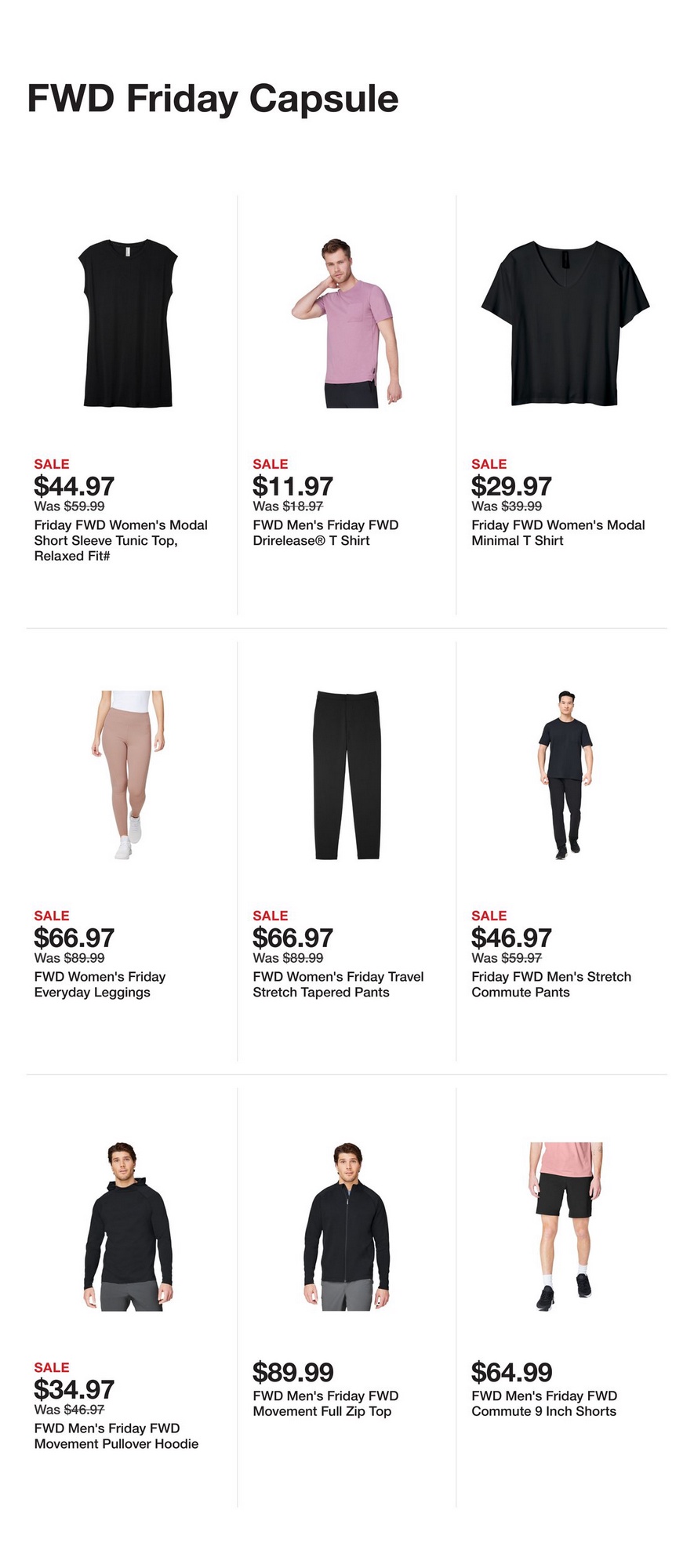Open the black Movement Pullover Hoodie image
The image size is (694, 1568).
click(128, 1226)
